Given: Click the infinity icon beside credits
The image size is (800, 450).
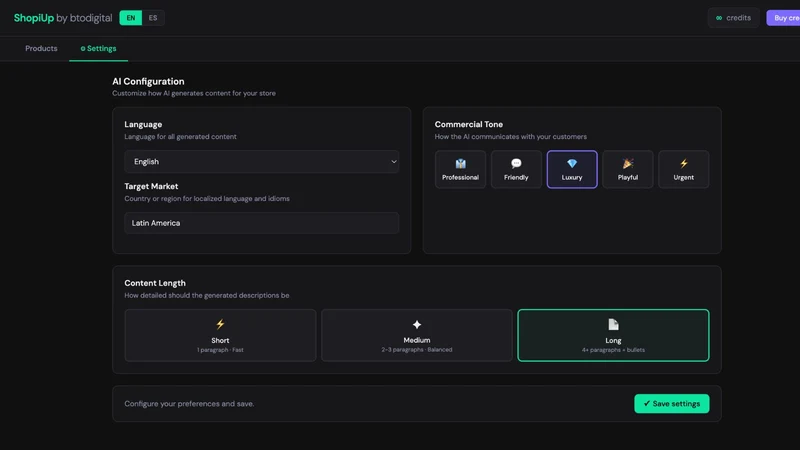Looking at the screenshot, I should point(719,18).
